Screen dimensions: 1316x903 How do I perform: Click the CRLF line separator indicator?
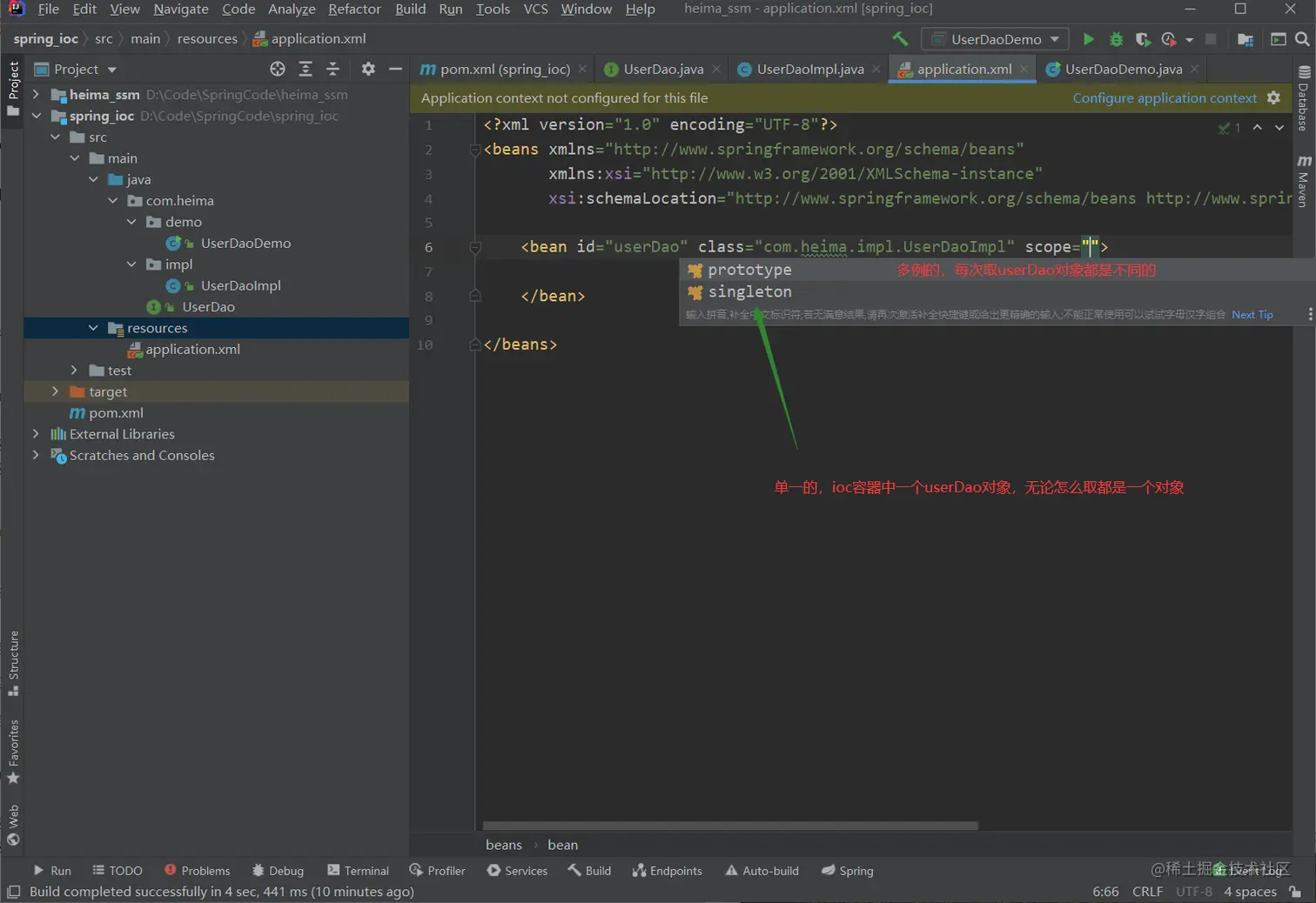tap(1147, 892)
